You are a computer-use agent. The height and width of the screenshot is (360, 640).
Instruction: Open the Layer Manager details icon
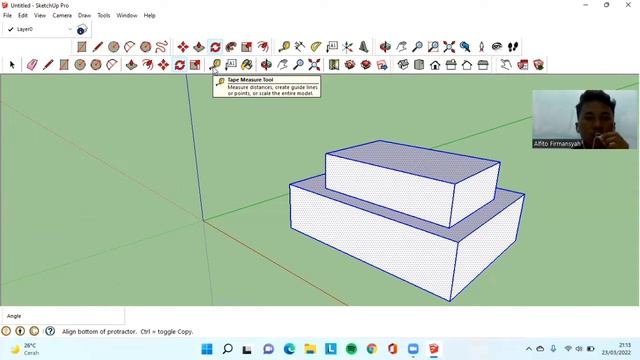tap(82, 29)
